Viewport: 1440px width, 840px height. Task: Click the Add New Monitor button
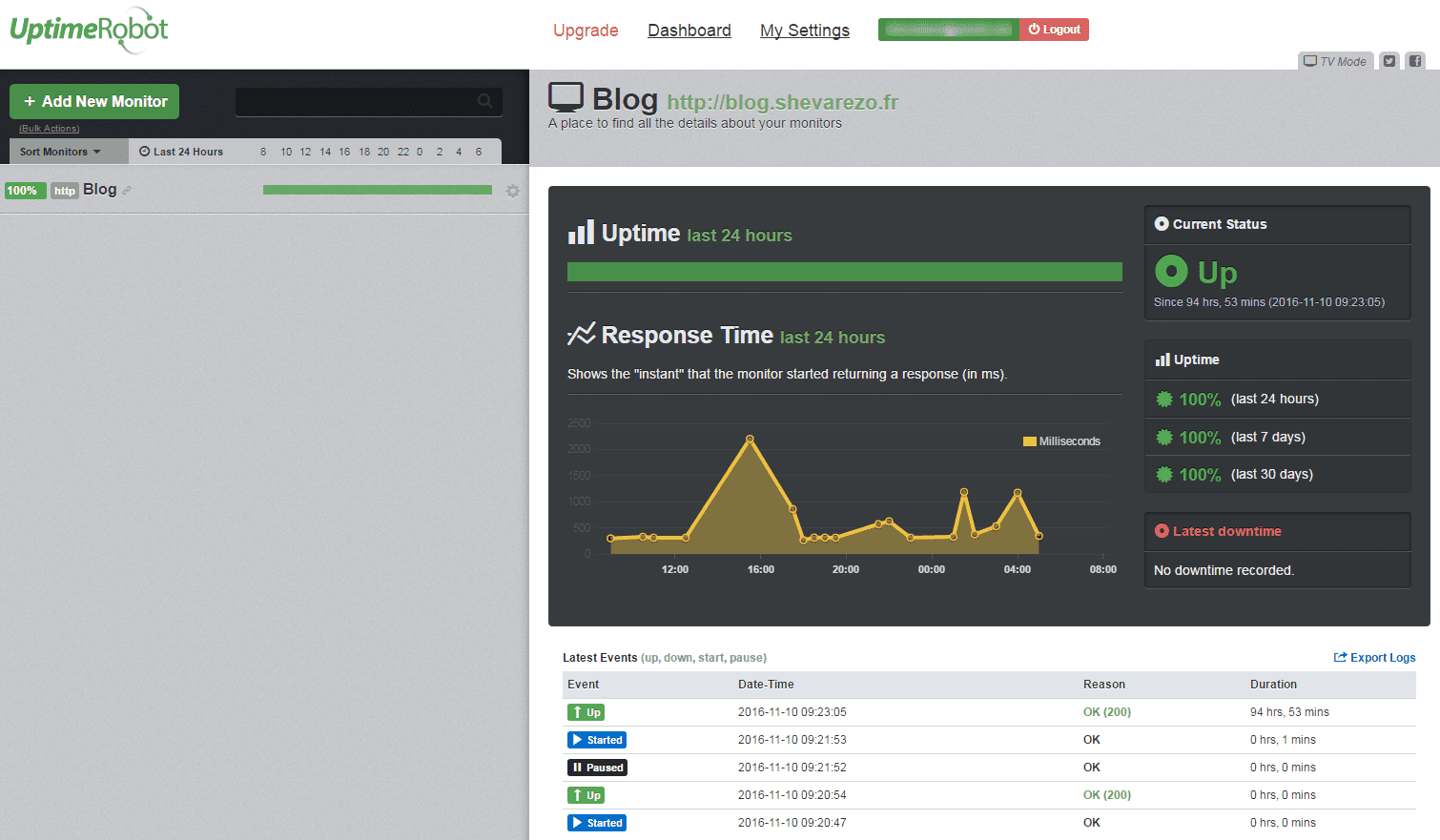pos(94,101)
